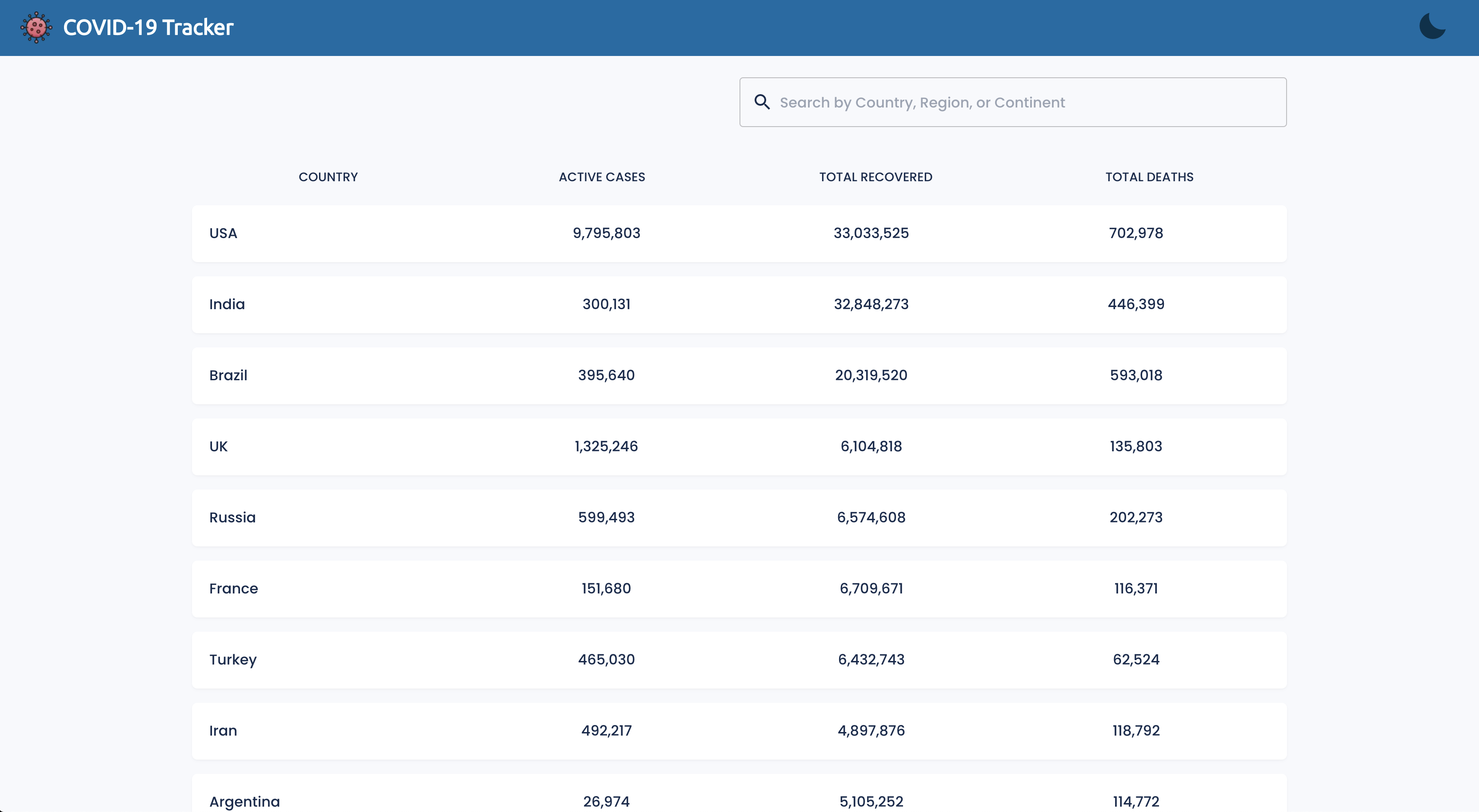Open the Argentina row
1479x812 pixels.
[x=739, y=798]
